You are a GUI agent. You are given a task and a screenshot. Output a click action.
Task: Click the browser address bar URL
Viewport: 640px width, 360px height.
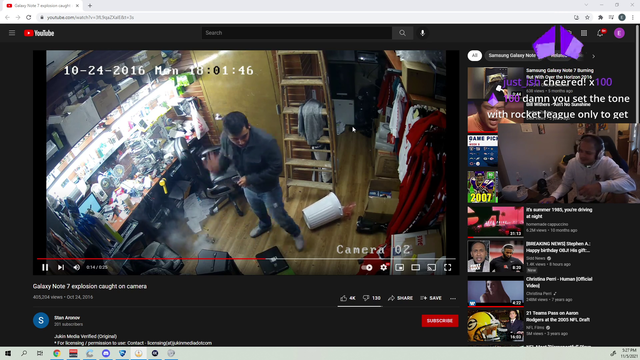90,18
